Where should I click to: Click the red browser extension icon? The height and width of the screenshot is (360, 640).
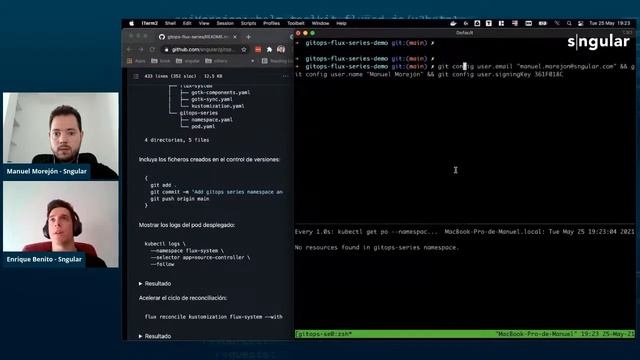click(258, 49)
